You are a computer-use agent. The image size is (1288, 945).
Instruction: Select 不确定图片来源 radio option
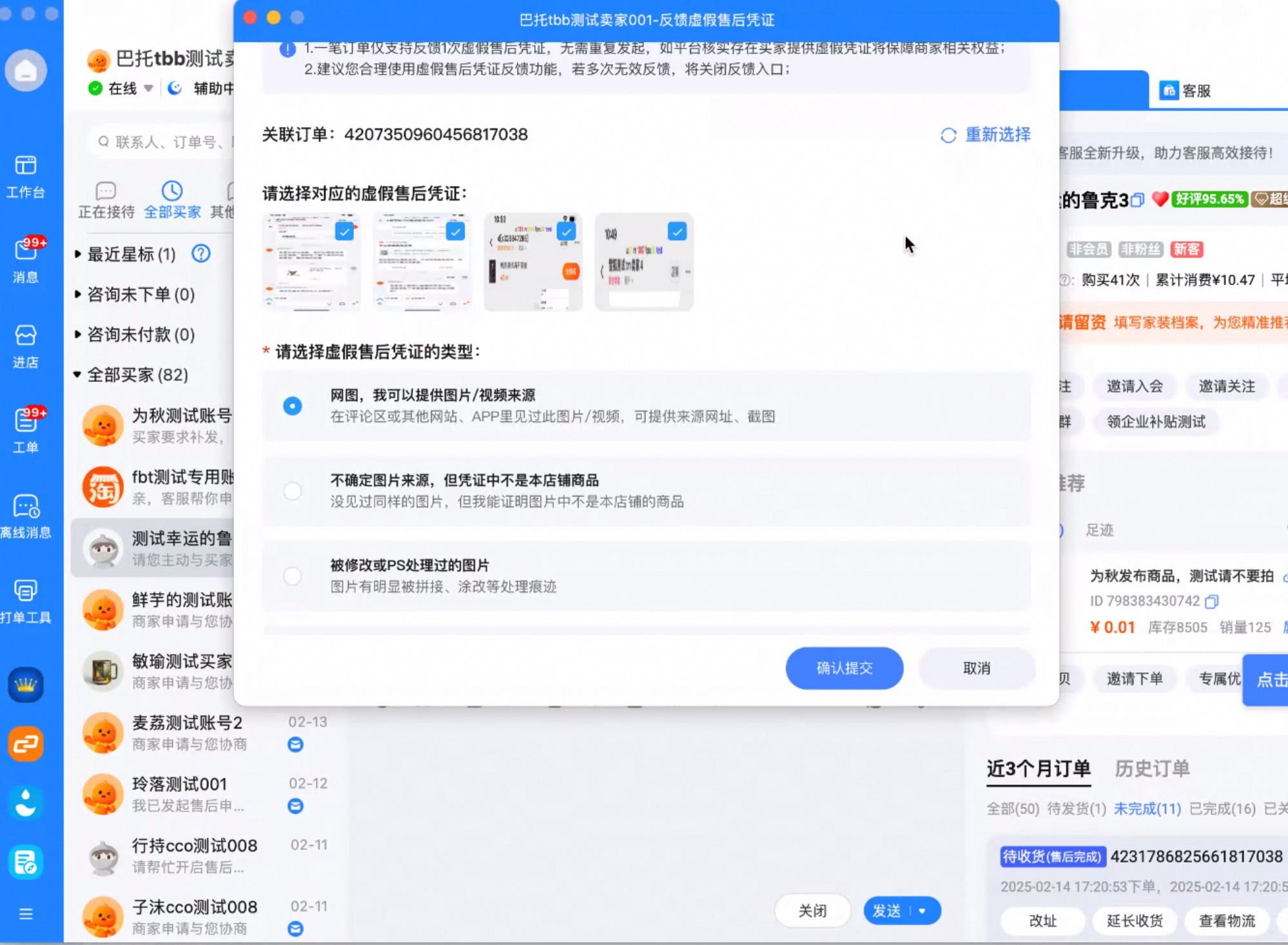293,491
